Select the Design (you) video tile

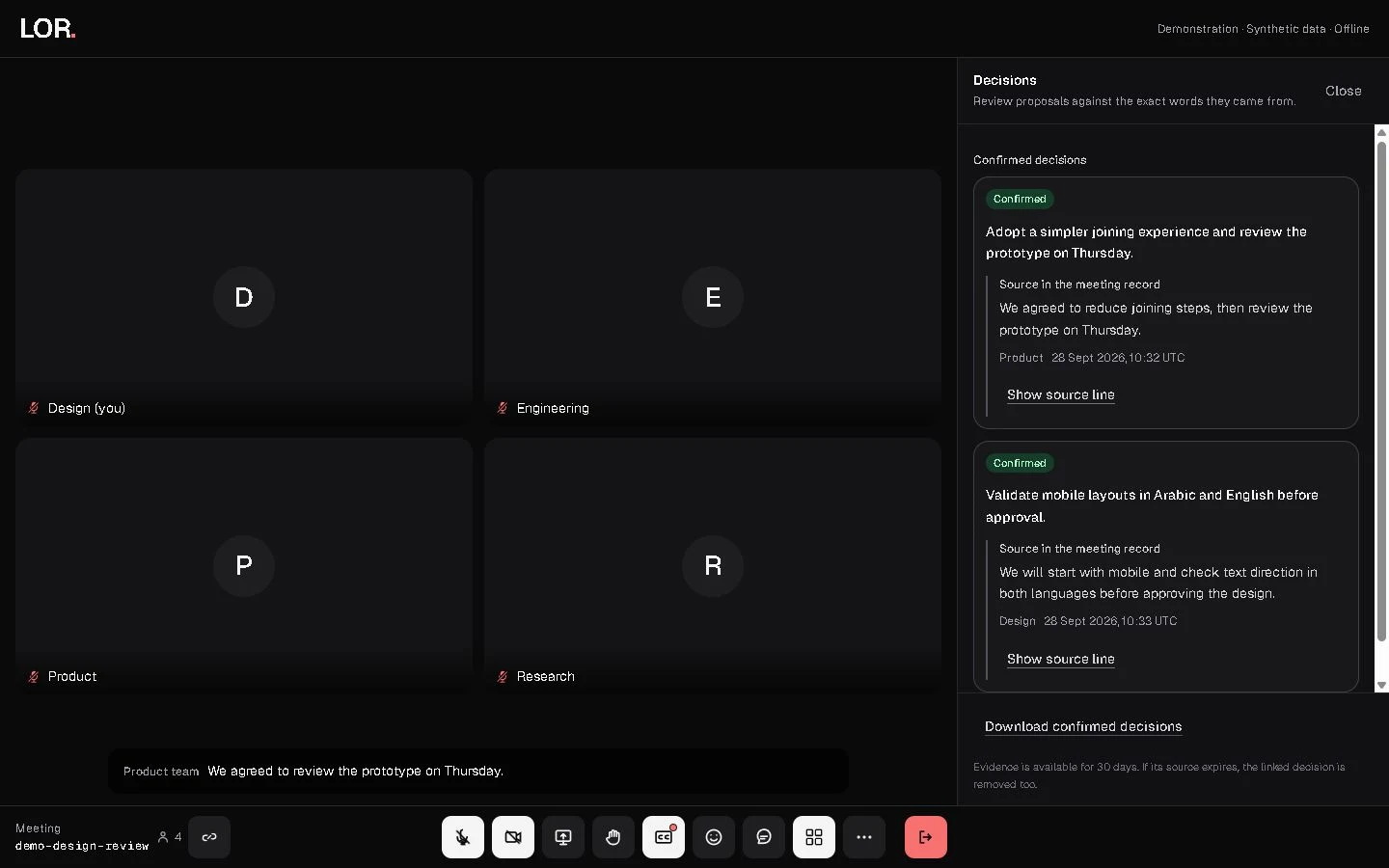[x=244, y=298]
